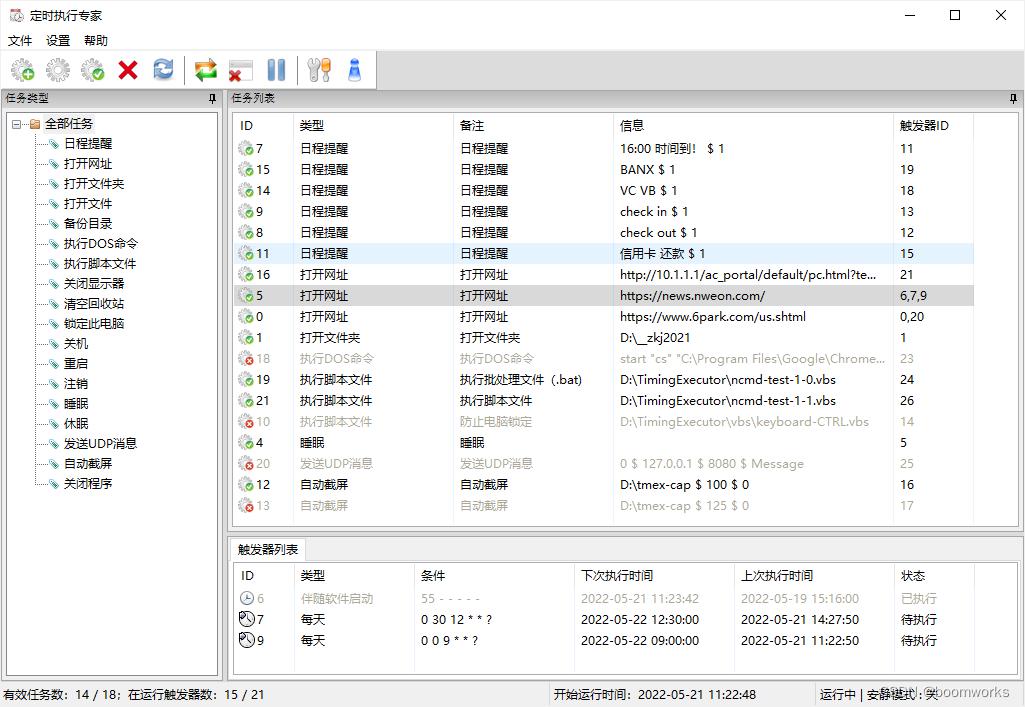The image size is (1025, 707).
Task: Select 自动截屏 in task type tree
Action: pyautogui.click(x=88, y=464)
